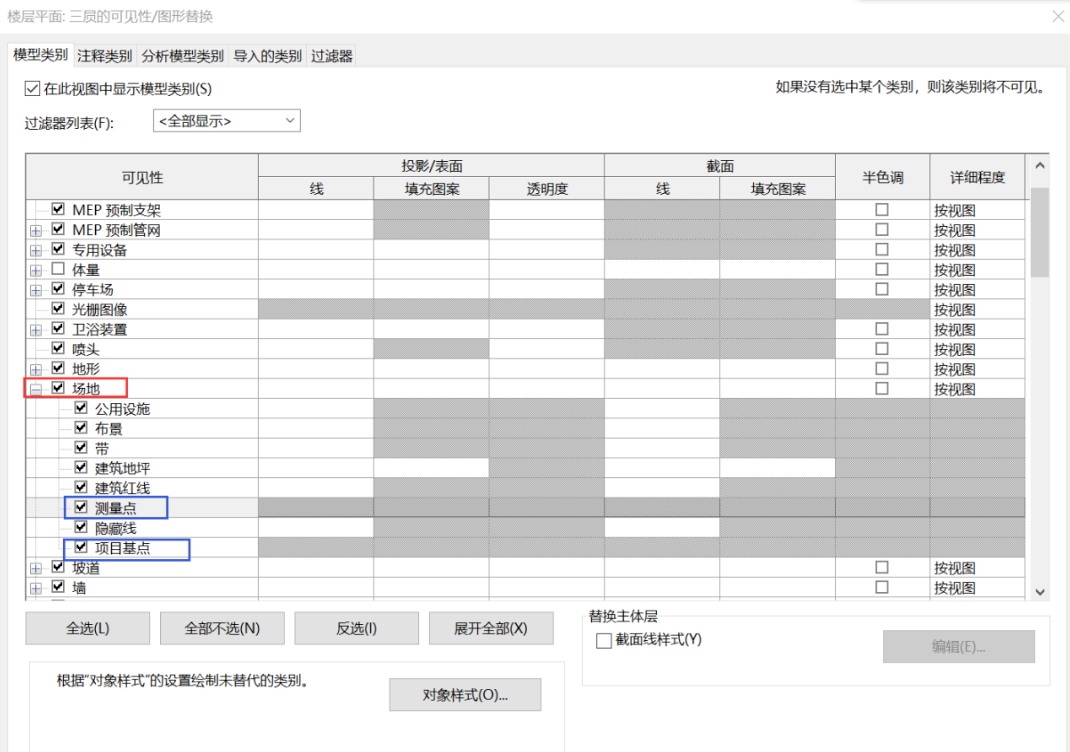
Task: Expand the 停车场 tree node
Action: tap(36, 290)
